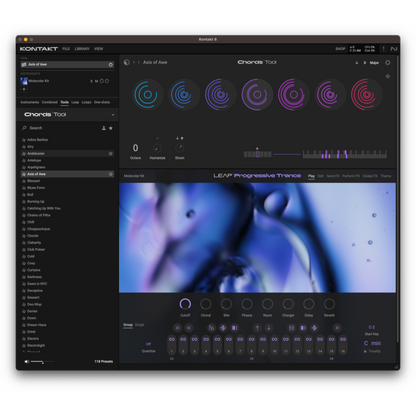Screen dimensions: 416x416
Task: Click the SHOP button
Action: pos(340,49)
